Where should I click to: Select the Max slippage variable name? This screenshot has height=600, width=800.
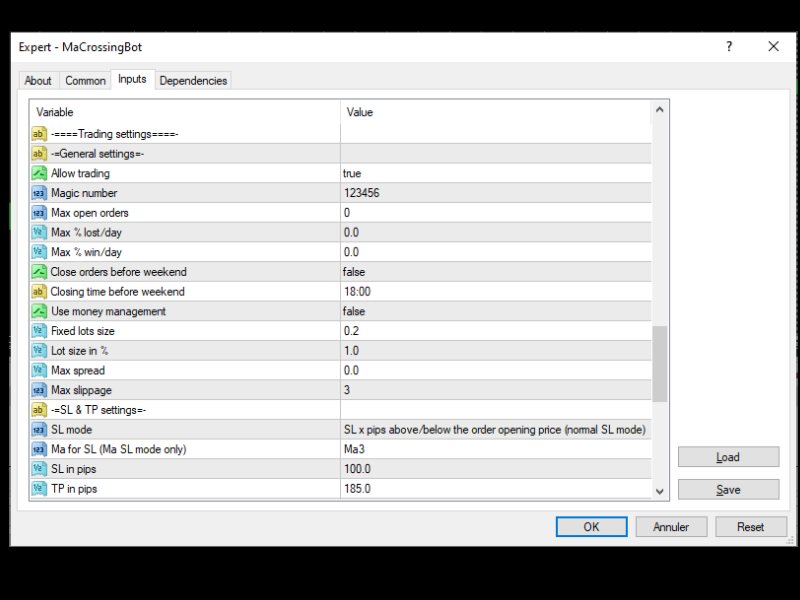(x=81, y=390)
